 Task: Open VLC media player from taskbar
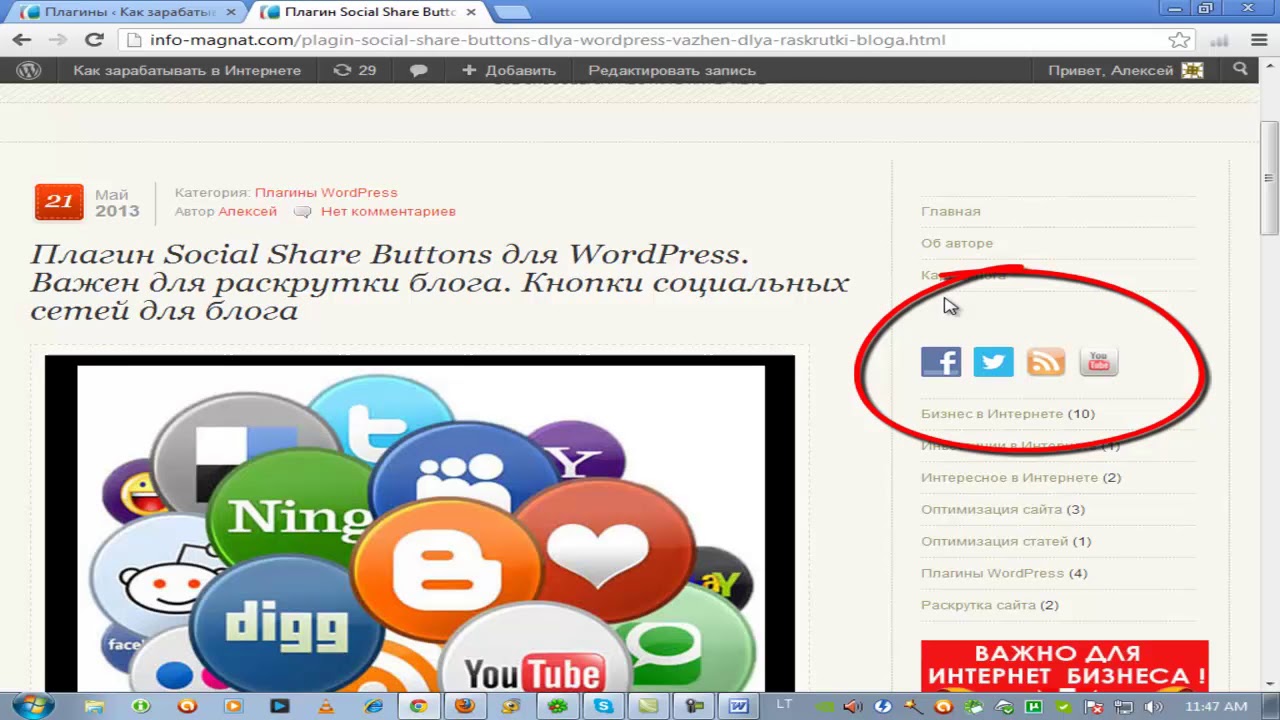(x=325, y=706)
